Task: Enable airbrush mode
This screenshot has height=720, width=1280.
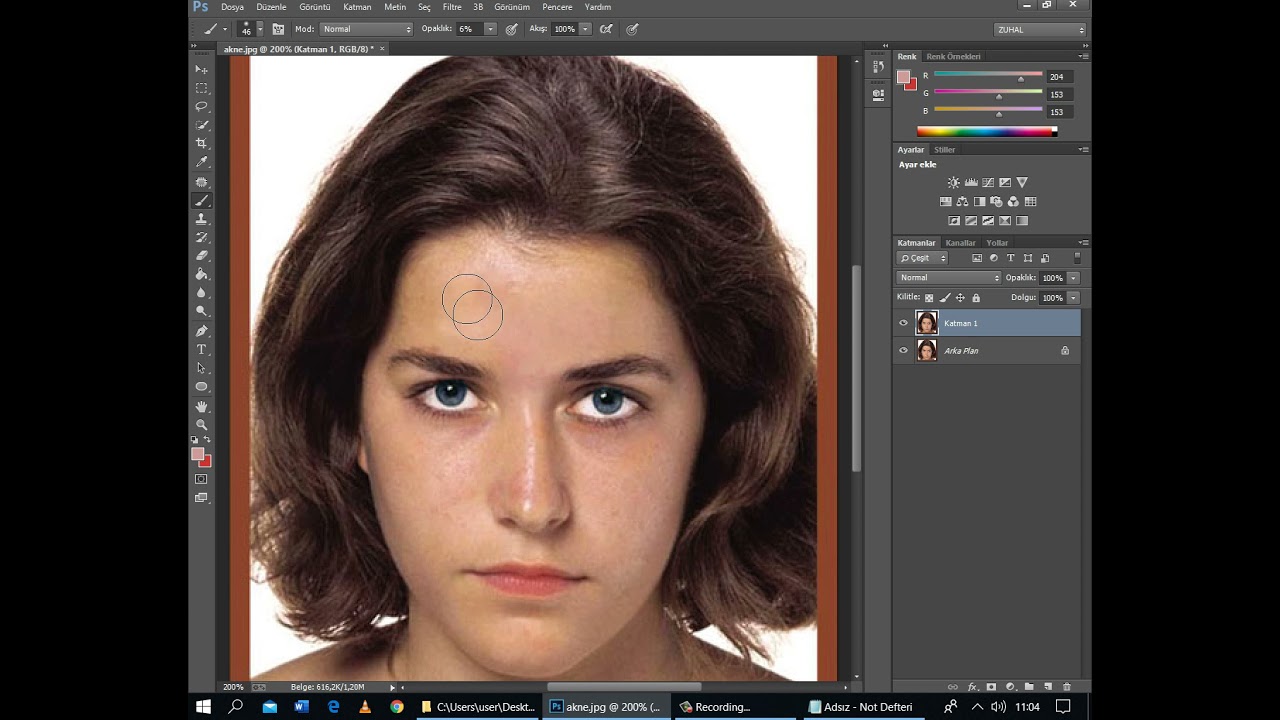Action: 606,29
